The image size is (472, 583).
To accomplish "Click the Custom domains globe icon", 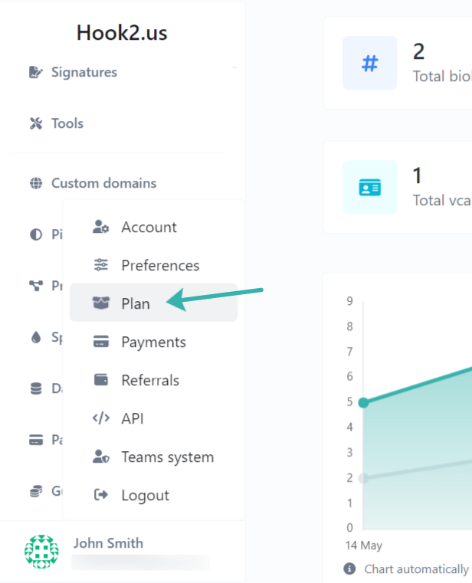I will (36, 183).
